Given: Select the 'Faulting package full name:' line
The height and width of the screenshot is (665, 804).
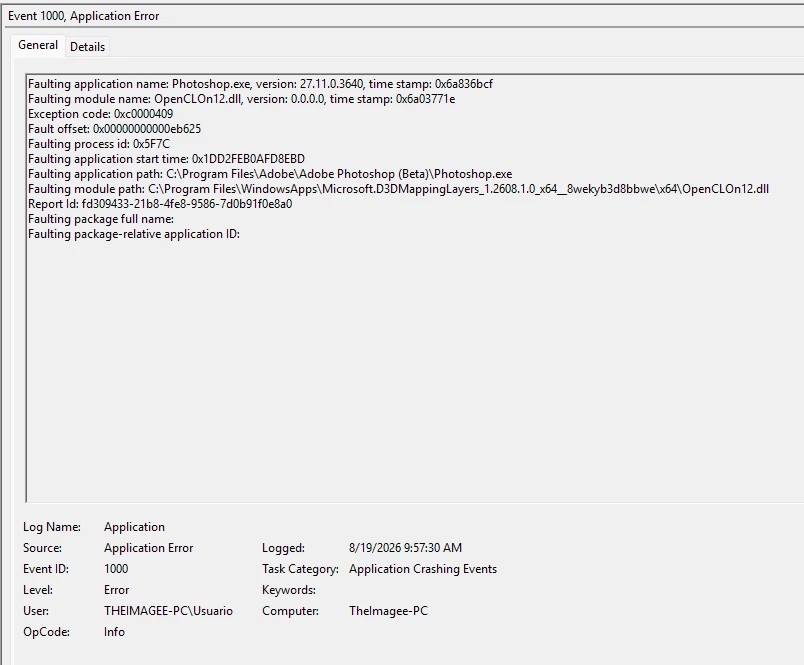Looking at the screenshot, I should (100, 219).
